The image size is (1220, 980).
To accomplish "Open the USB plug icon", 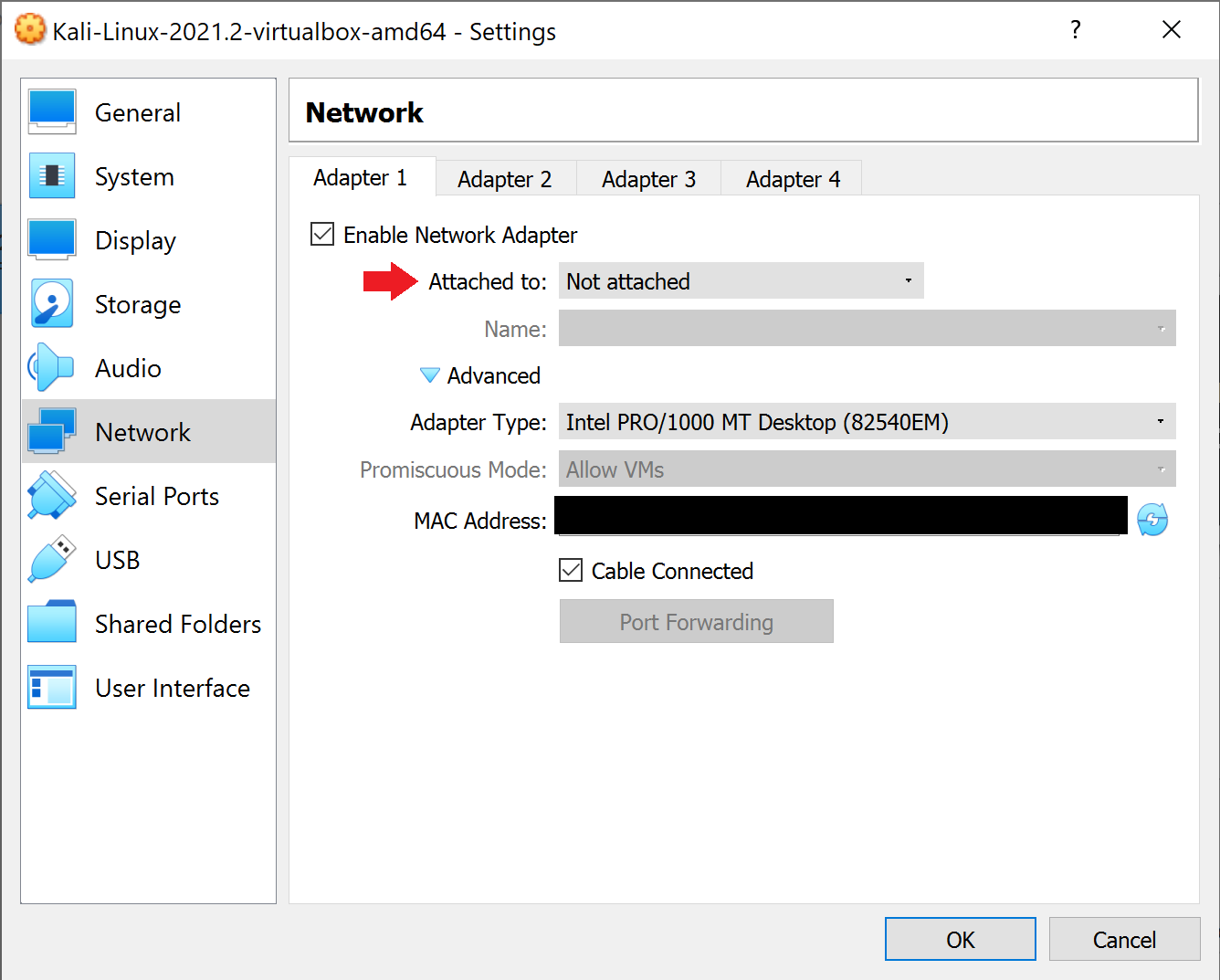I will tap(52, 560).
